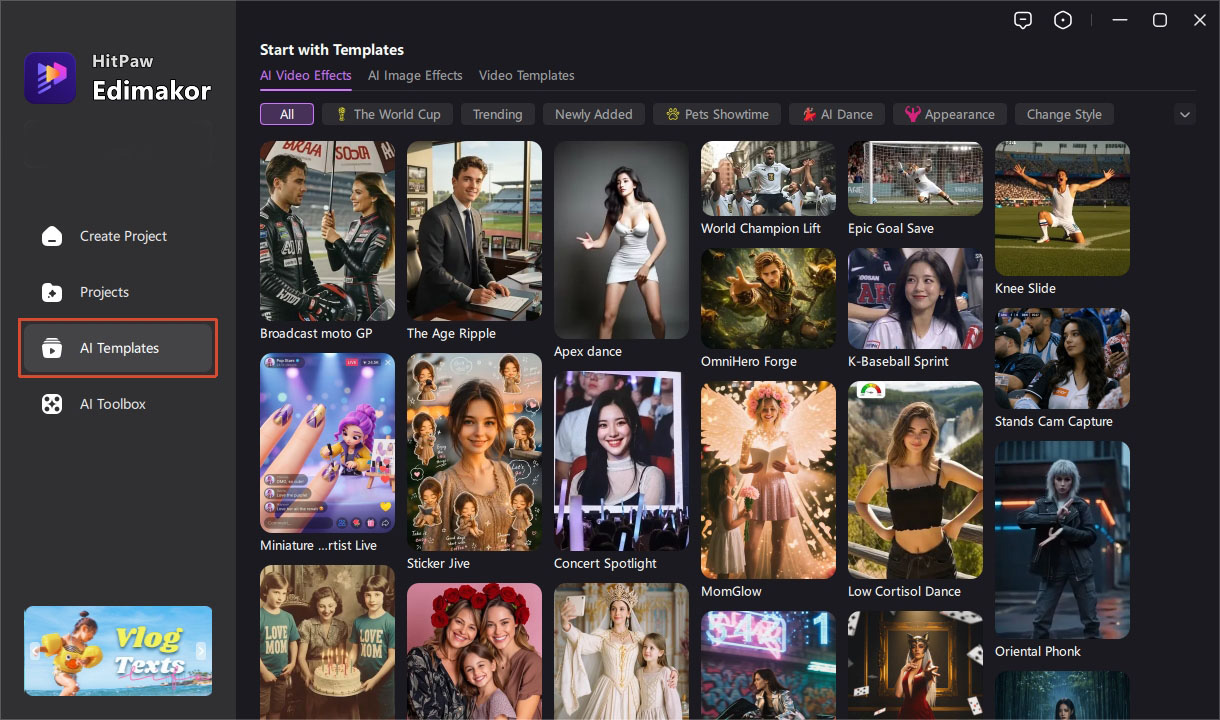Image resolution: width=1220 pixels, height=720 pixels.
Task: Click the Projects folder icon
Action: coord(51,292)
